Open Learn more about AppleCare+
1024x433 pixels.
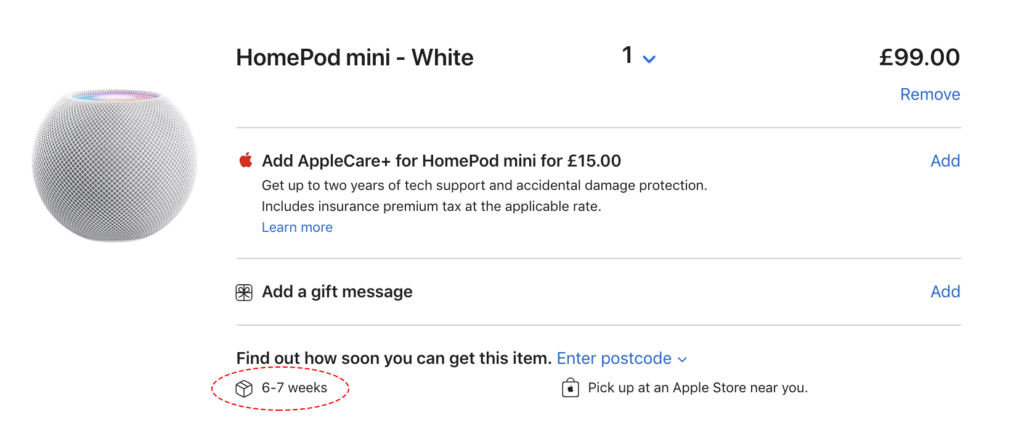pos(297,227)
